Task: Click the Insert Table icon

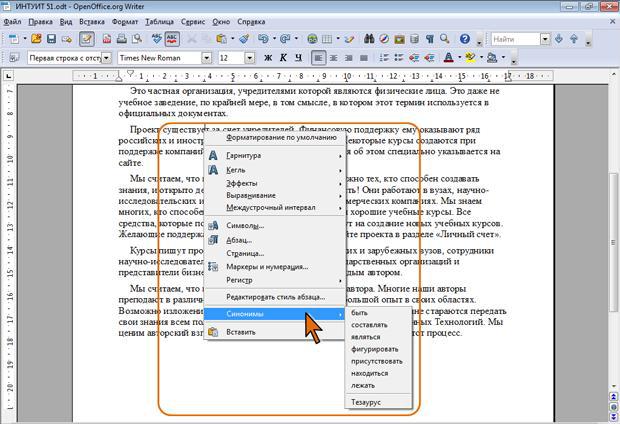Action: coord(327,39)
